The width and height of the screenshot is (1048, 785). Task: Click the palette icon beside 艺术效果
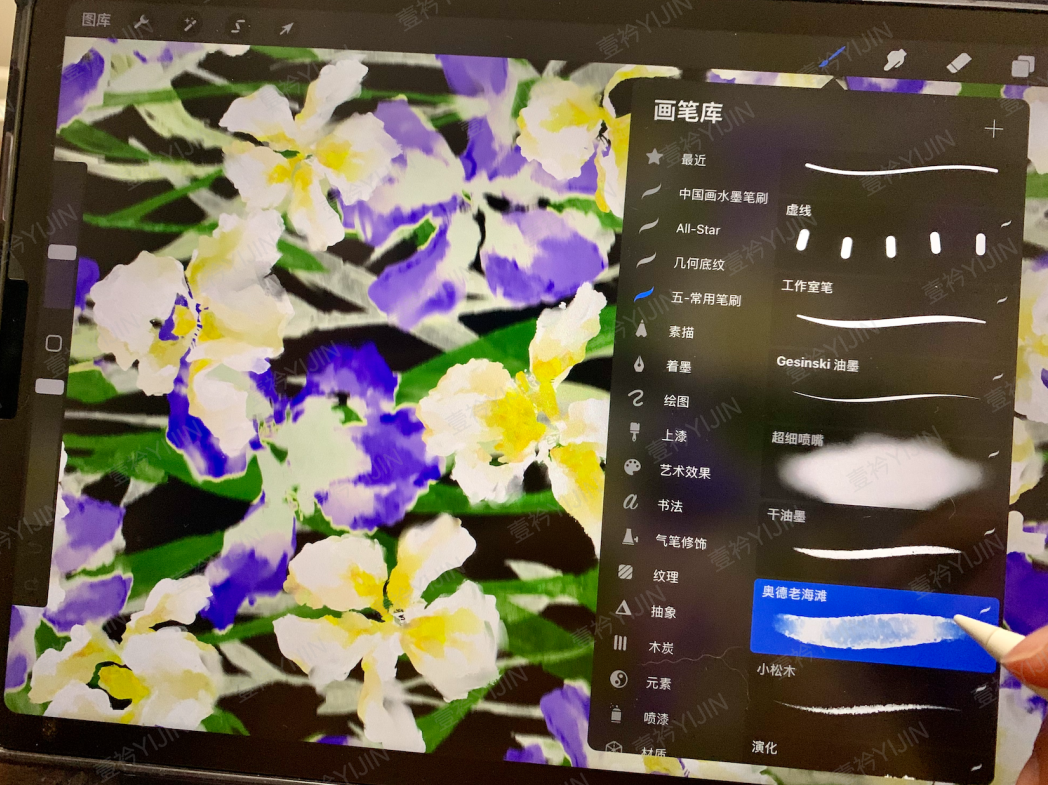click(632, 467)
